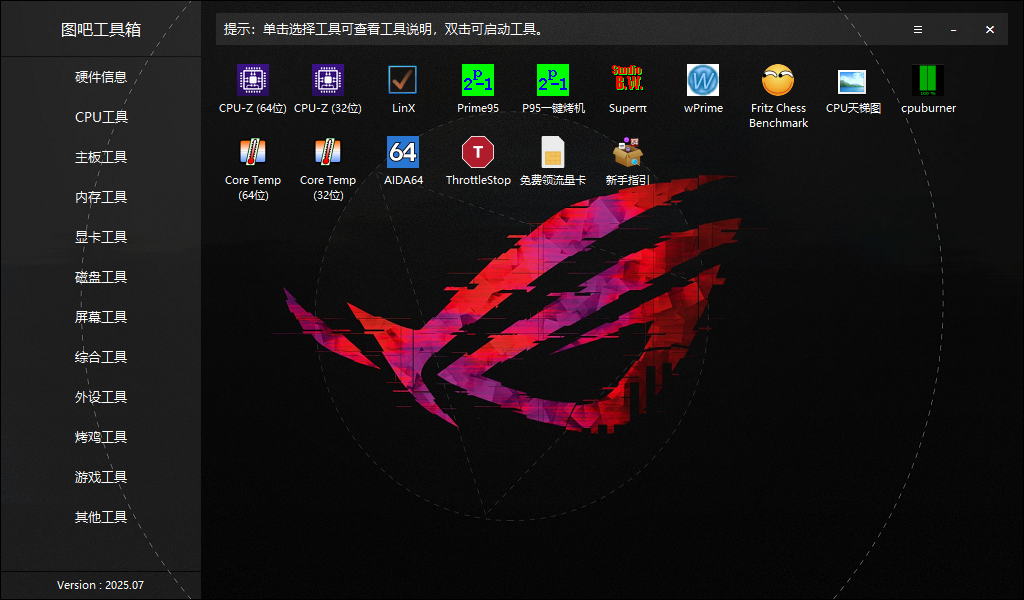Select the Prime95 icon
The image size is (1024, 600).
coord(478,80)
